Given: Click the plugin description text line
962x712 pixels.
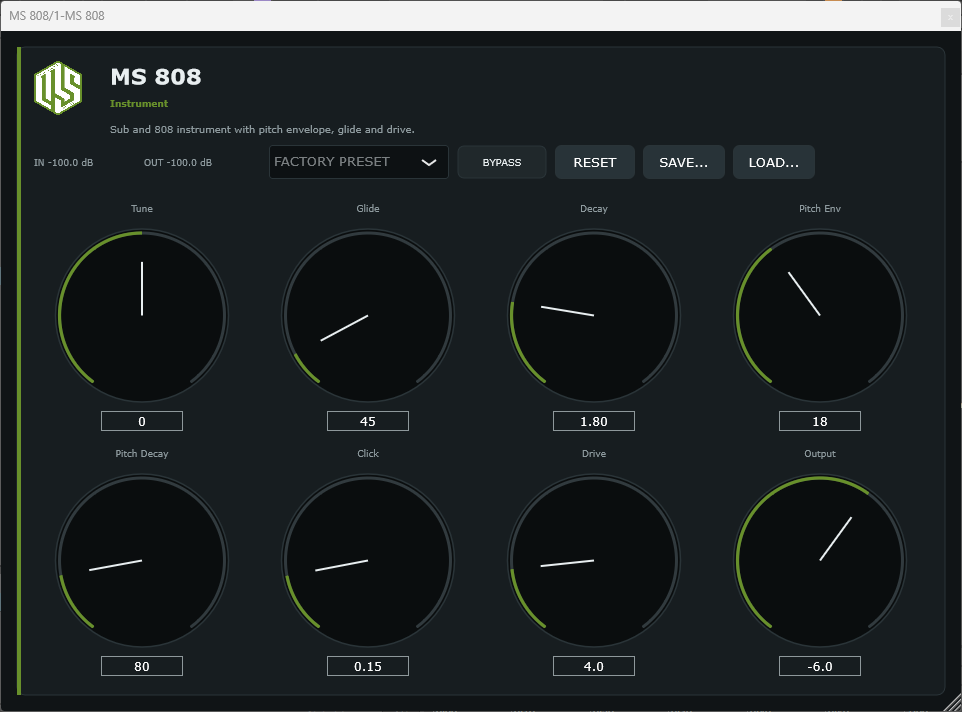Looking at the screenshot, I should click(262, 129).
